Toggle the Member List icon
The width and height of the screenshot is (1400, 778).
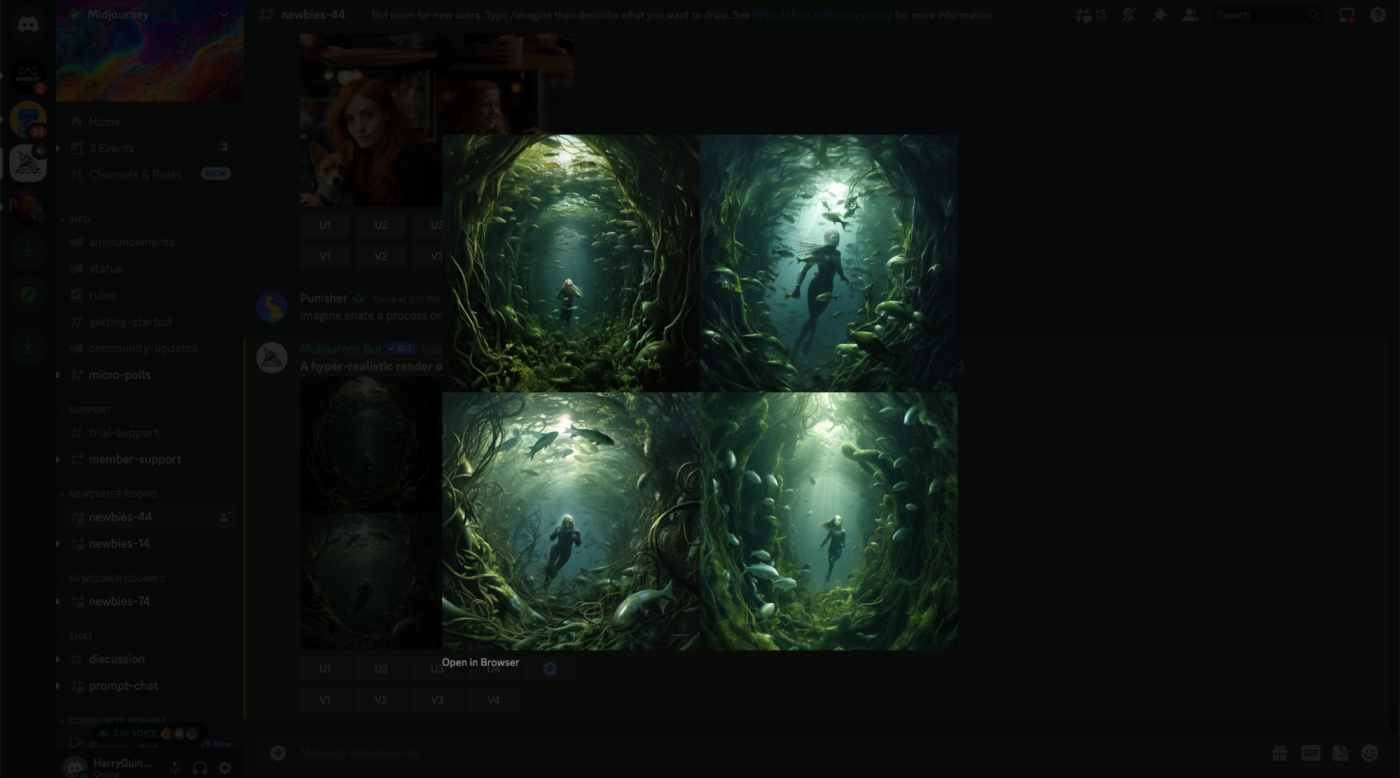click(x=1190, y=15)
